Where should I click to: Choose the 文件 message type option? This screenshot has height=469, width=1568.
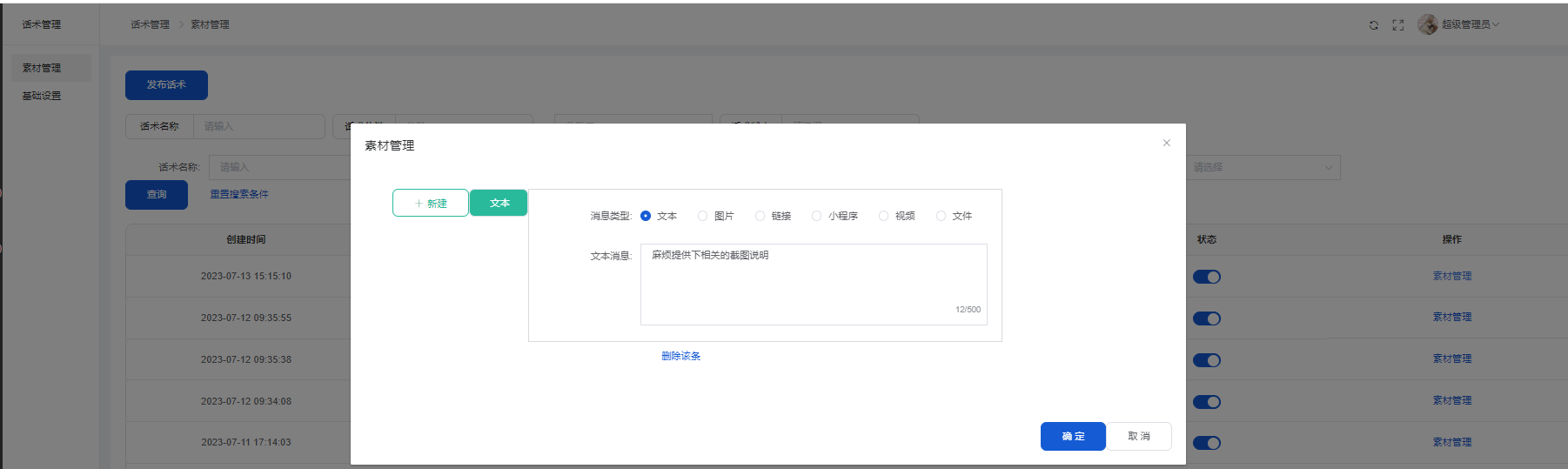click(941, 216)
